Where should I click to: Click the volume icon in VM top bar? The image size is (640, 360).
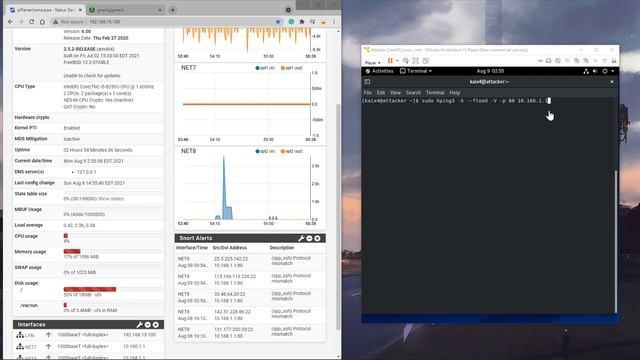click(x=595, y=71)
